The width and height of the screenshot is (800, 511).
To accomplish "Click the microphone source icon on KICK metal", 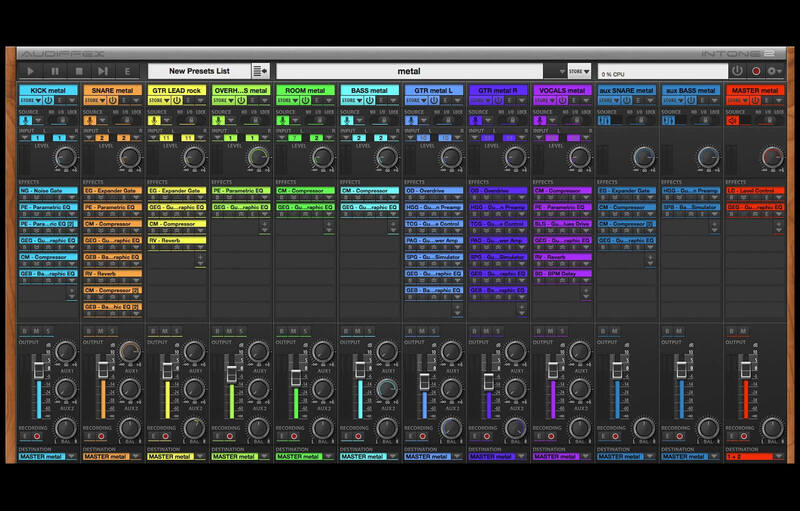I will (x=26, y=120).
